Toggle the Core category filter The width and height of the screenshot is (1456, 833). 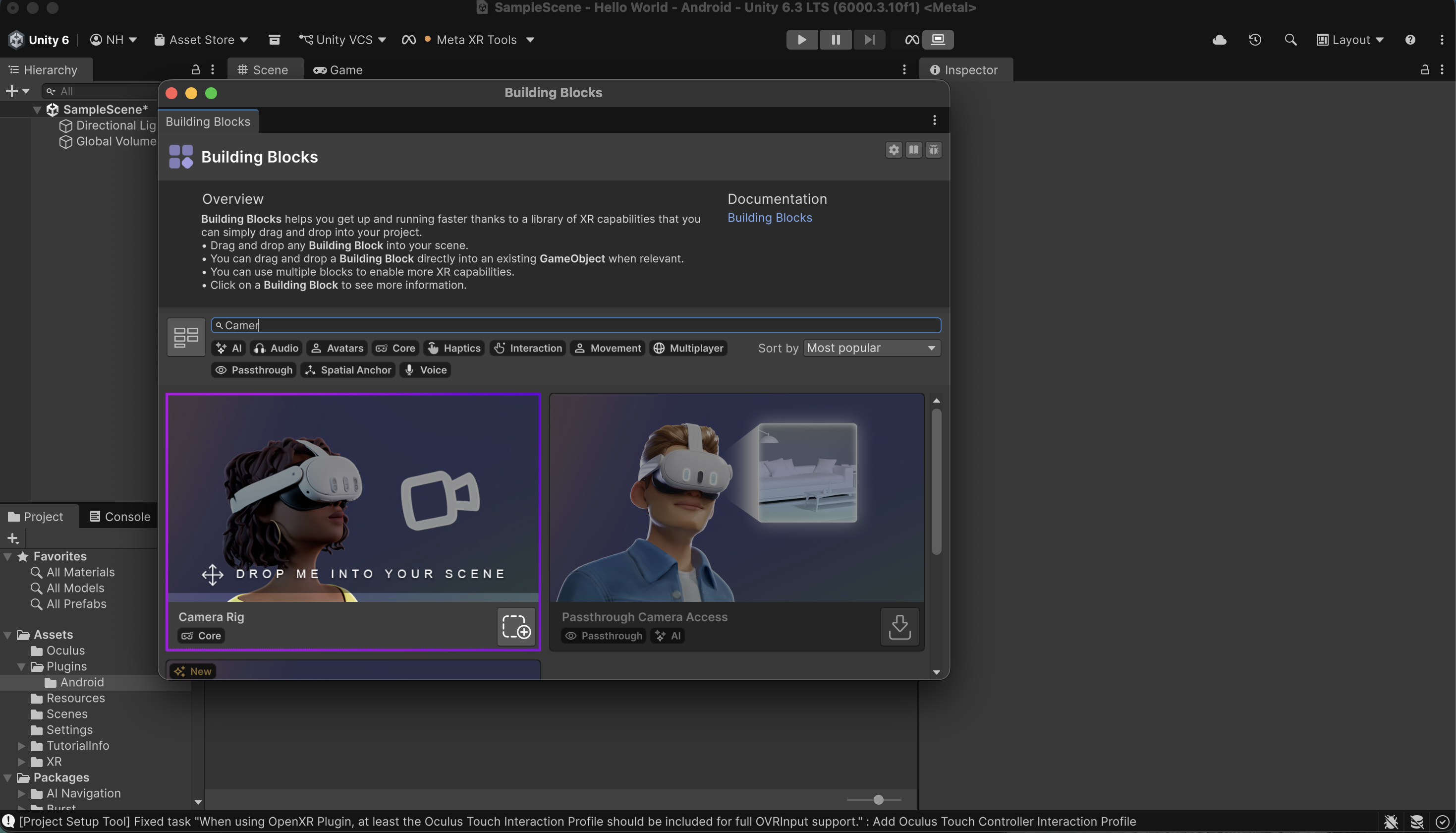(x=395, y=348)
